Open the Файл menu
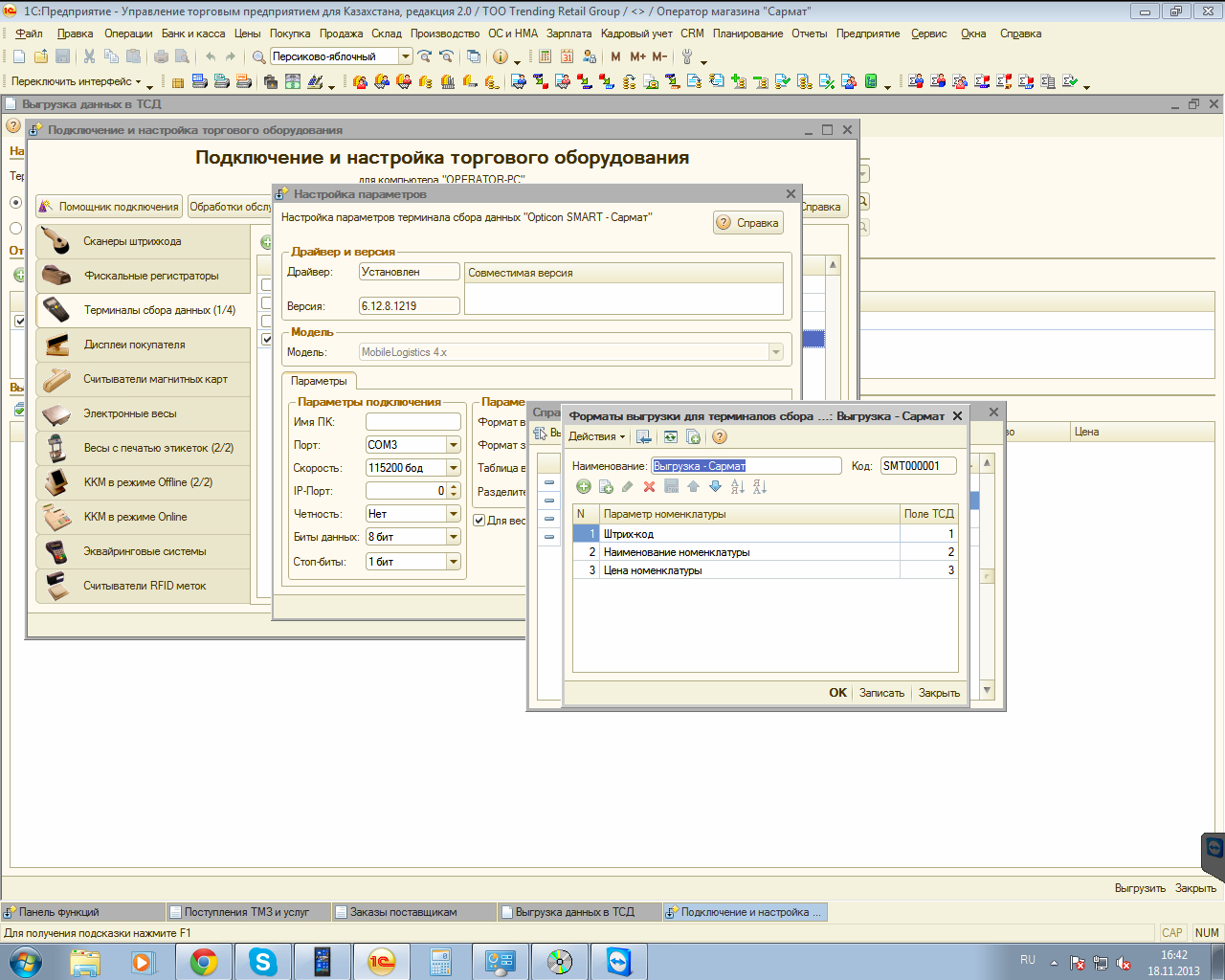1225x980 pixels. click(29, 33)
